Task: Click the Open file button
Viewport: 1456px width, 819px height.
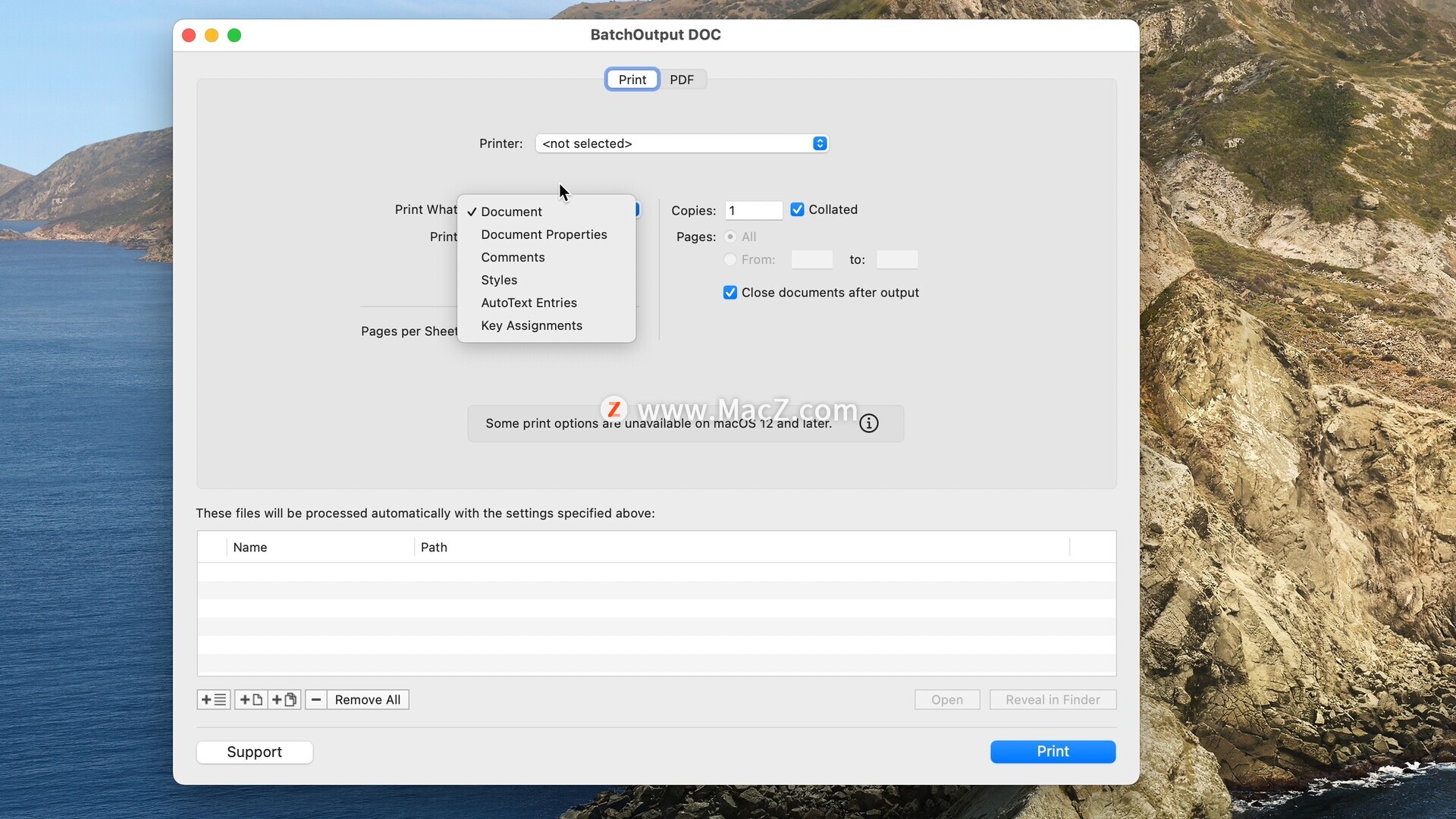Action: [x=947, y=699]
